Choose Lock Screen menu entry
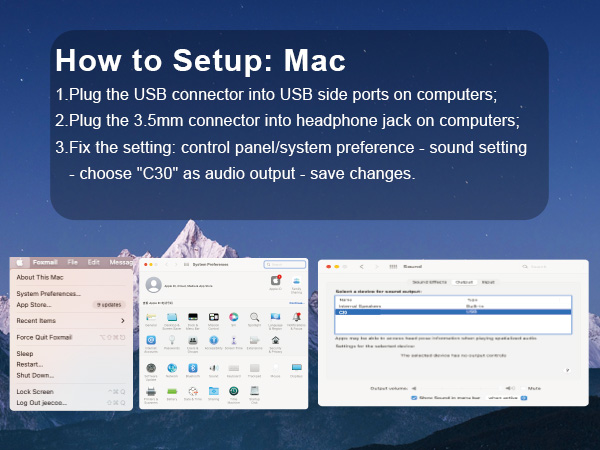 coord(71,391)
